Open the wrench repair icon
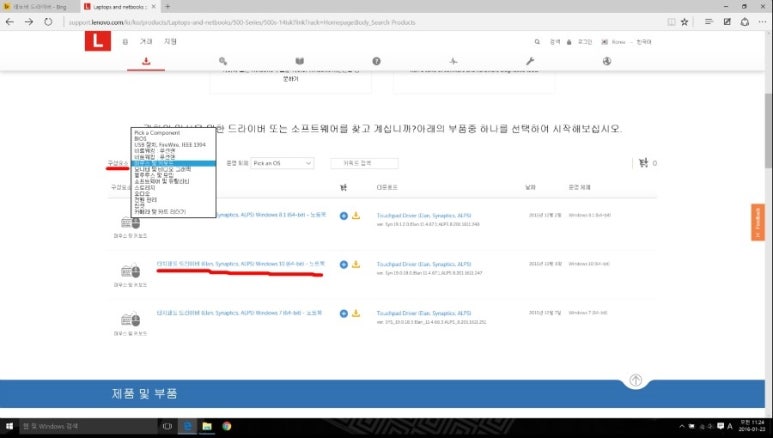The width and height of the screenshot is (773, 438). coord(530,61)
